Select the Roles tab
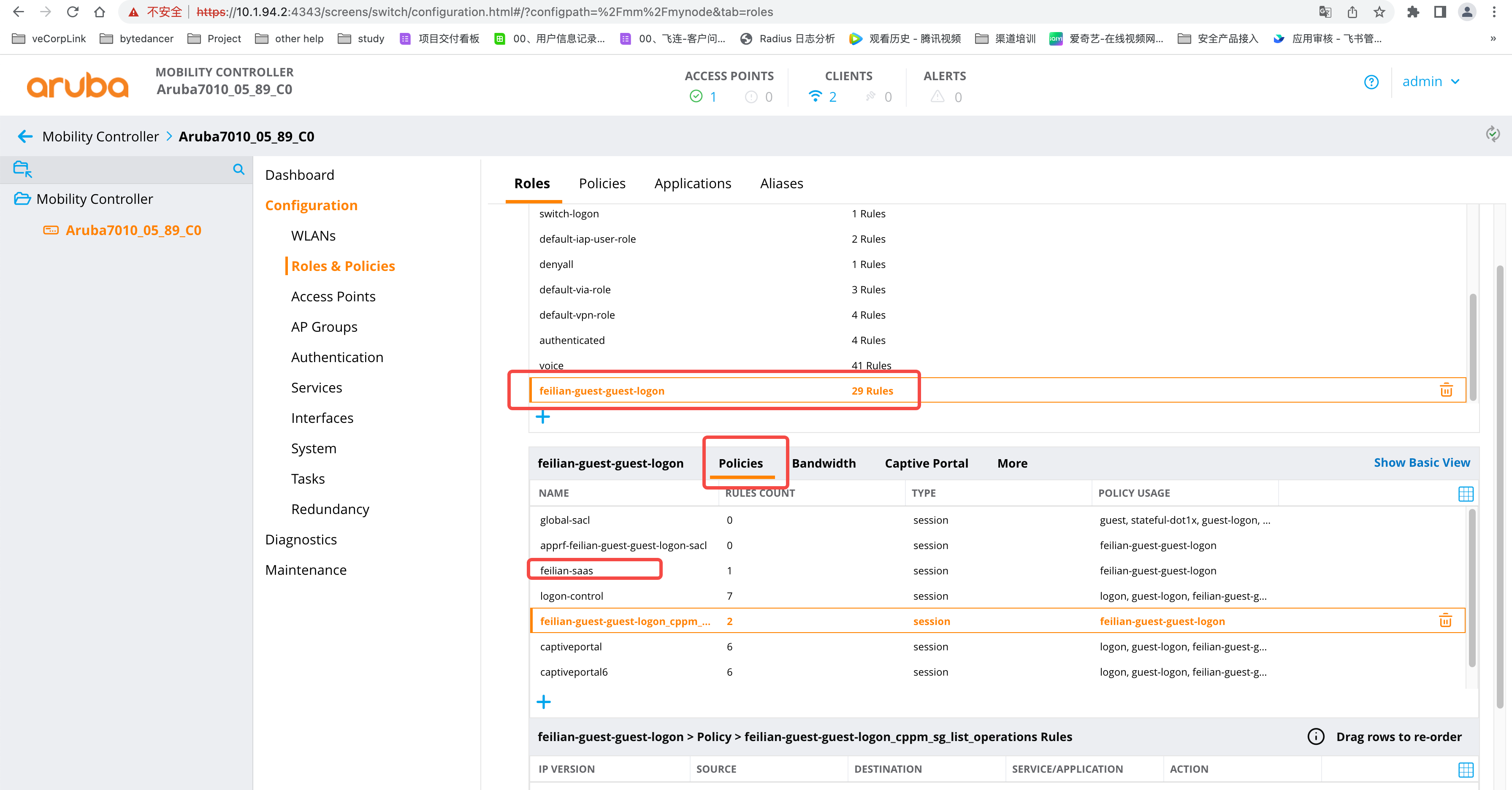This screenshot has width=1512, height=790. tap(532, 184)
